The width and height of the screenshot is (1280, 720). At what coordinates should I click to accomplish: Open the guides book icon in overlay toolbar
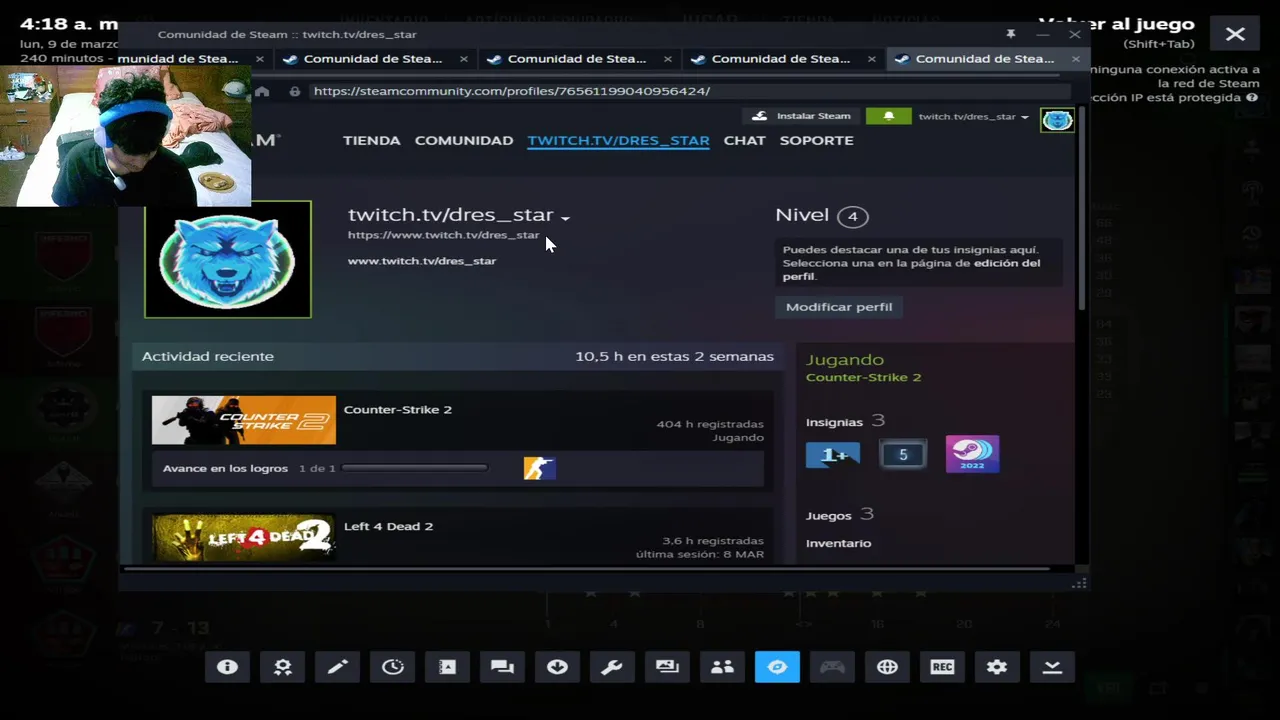coord(447,667)
